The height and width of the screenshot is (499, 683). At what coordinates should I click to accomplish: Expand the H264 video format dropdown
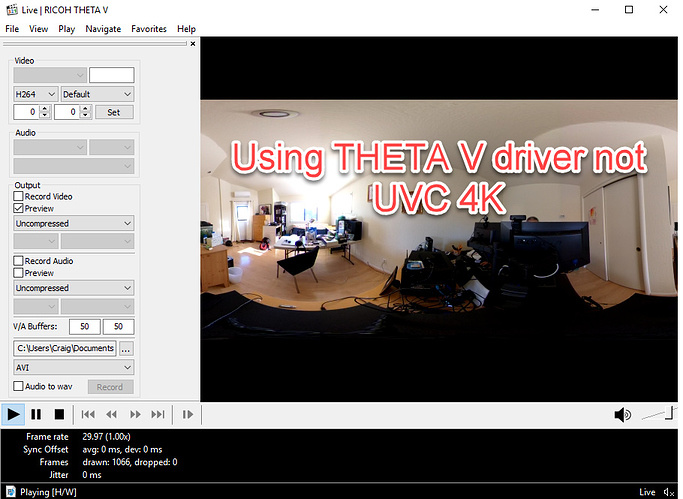[35, 94]
